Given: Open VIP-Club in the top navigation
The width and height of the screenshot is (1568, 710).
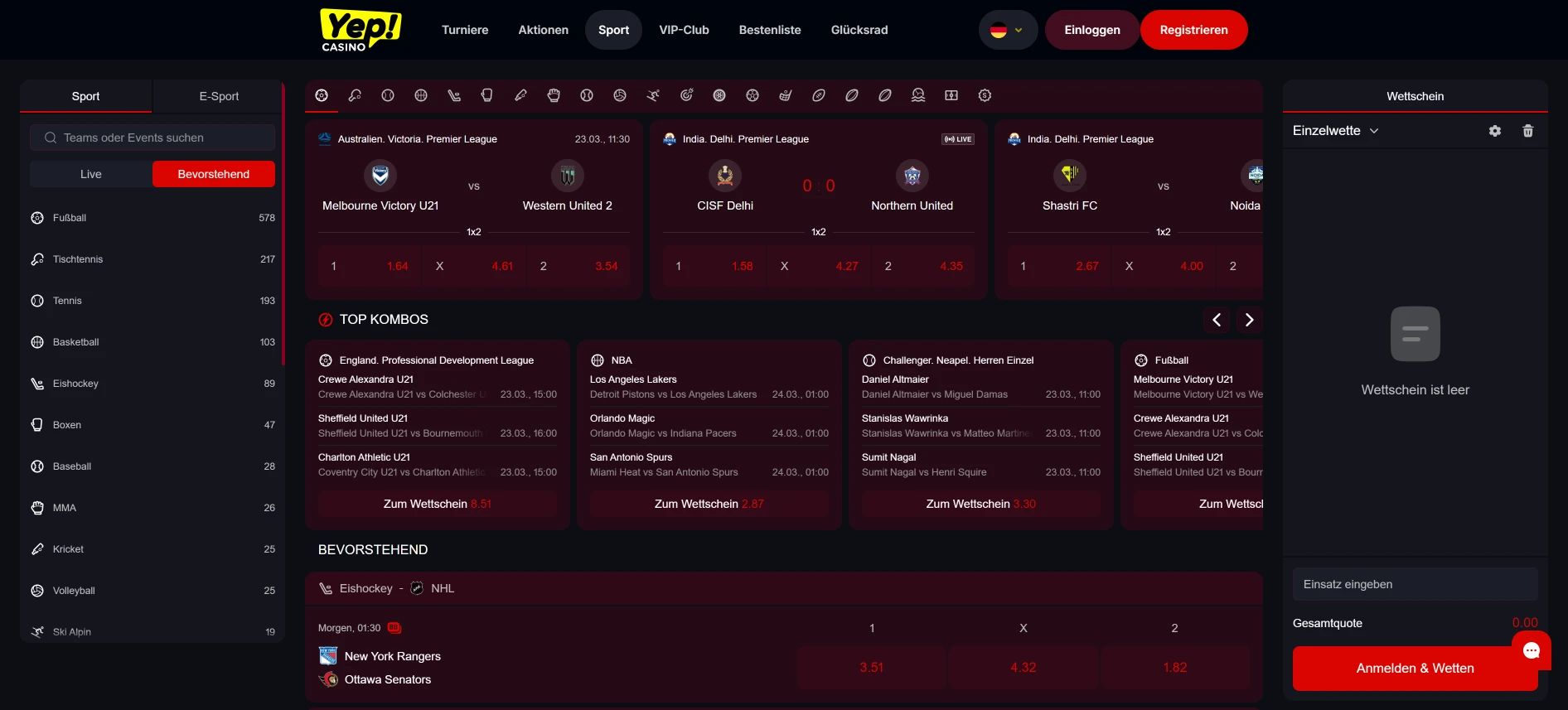Looking at the screenshot, I should click(x=685, y=30).
